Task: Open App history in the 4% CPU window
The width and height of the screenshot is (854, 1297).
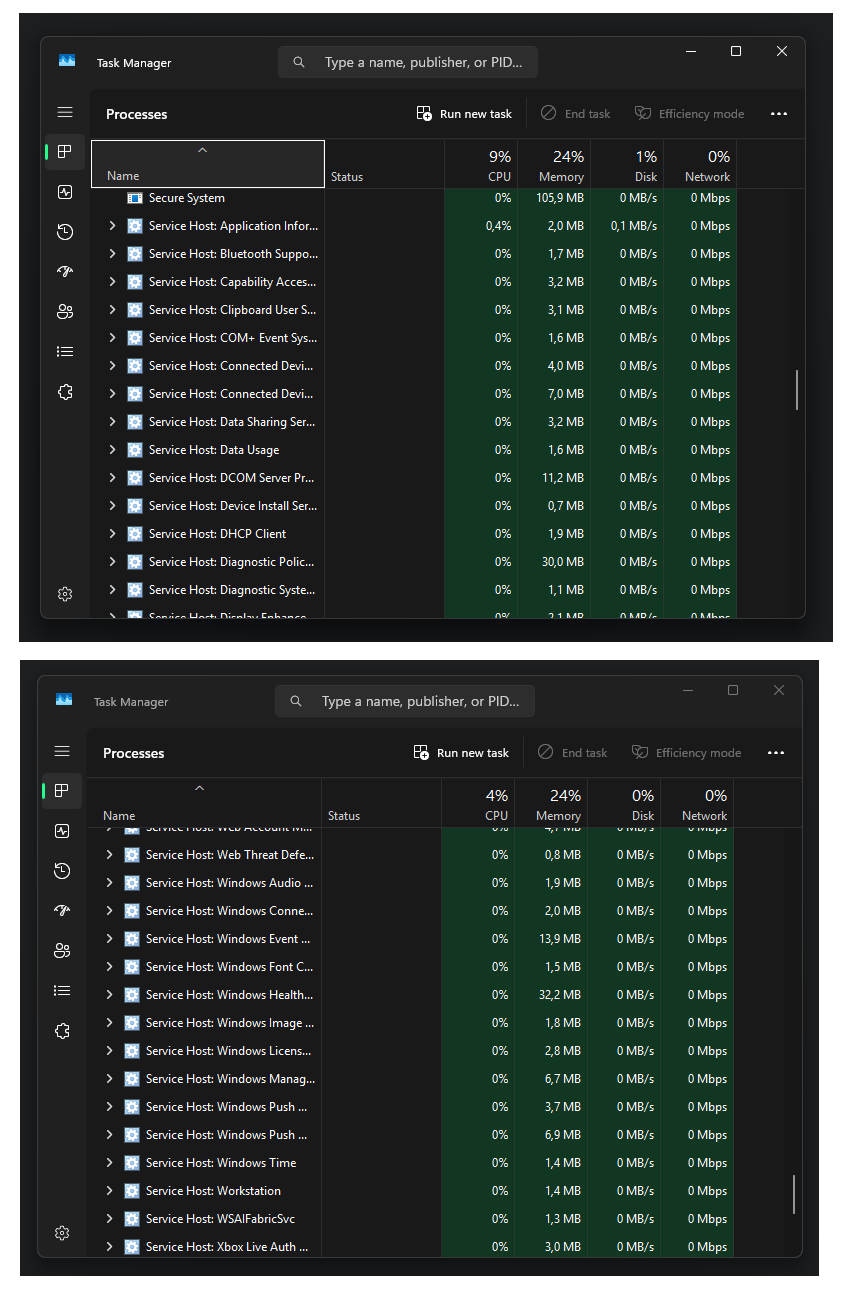Action: [62, 871]
